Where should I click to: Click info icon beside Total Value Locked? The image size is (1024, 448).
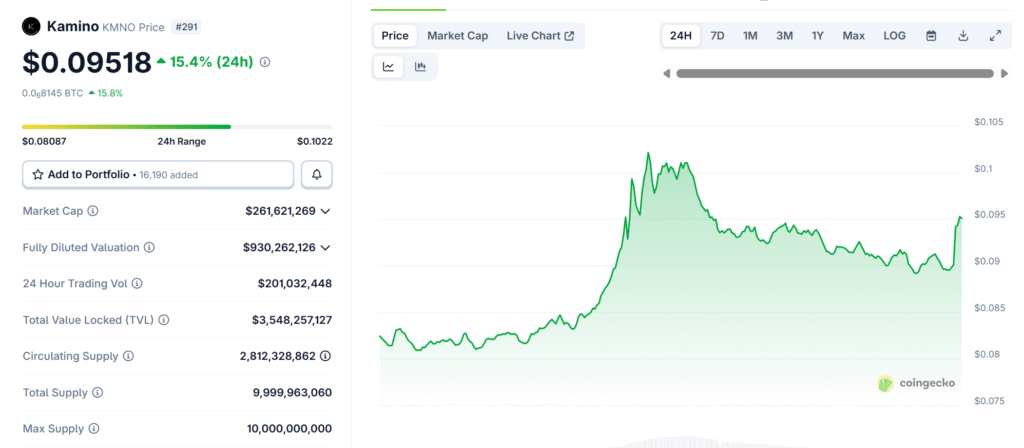pos(163,320)
